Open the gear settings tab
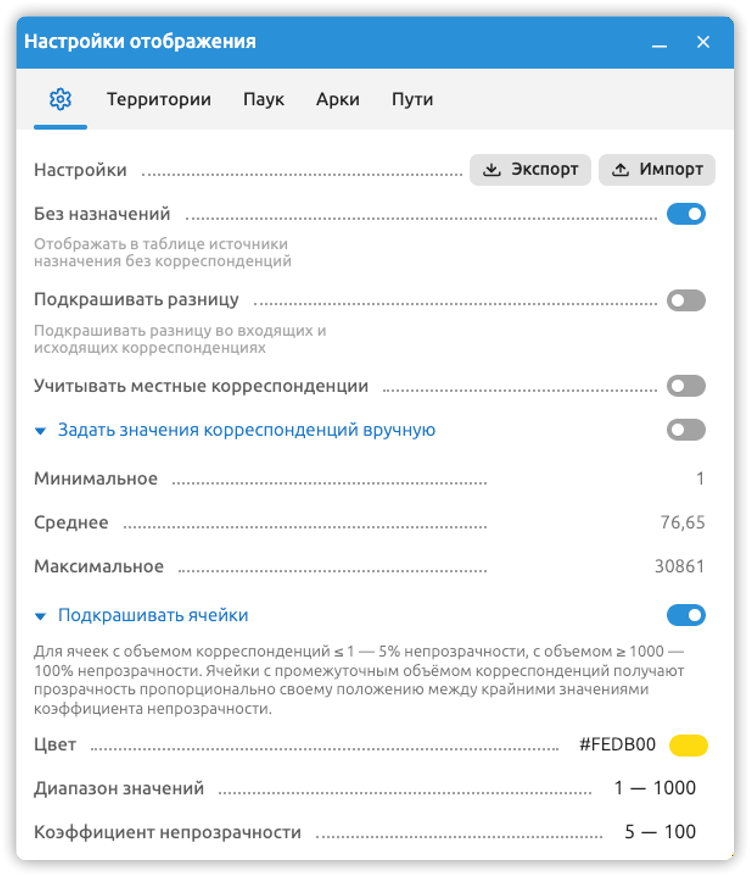 point(60,99)
